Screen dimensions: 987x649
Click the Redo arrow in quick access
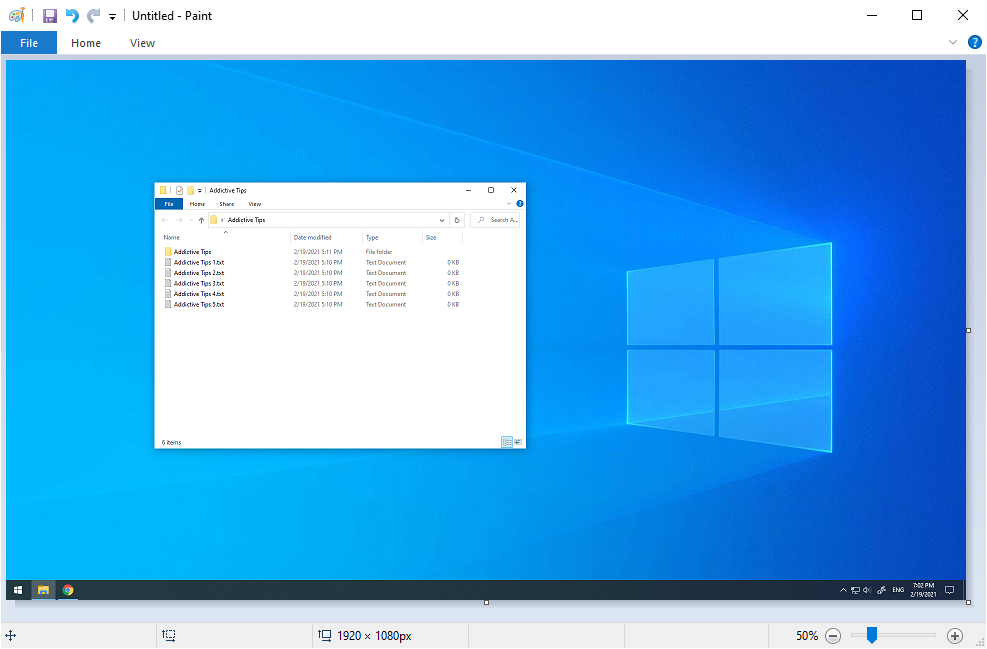click(x=93, y=16)
